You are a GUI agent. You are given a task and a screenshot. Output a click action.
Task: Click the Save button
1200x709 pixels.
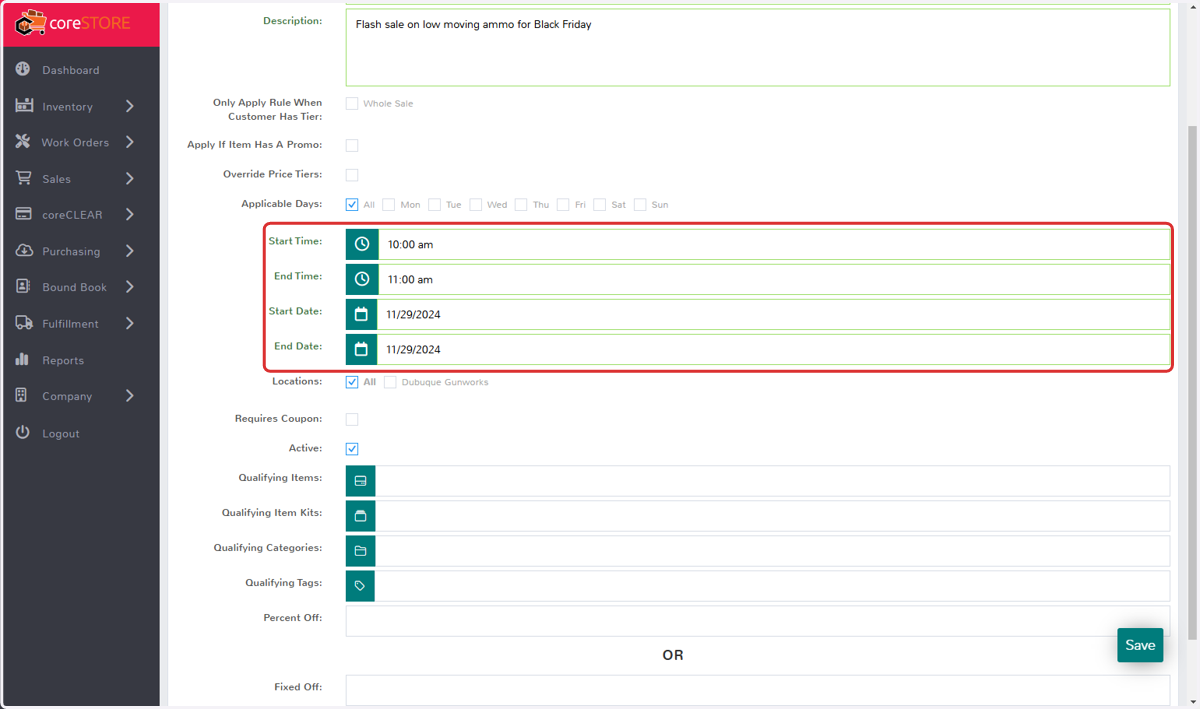point(1140,645)
